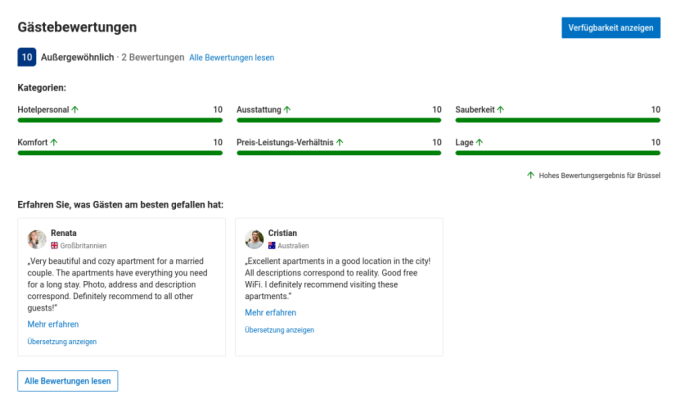Screen dimensions: 700x408
Task: Click the Australien flag icon
Action: pyautogui.click(x=272, y=245)
